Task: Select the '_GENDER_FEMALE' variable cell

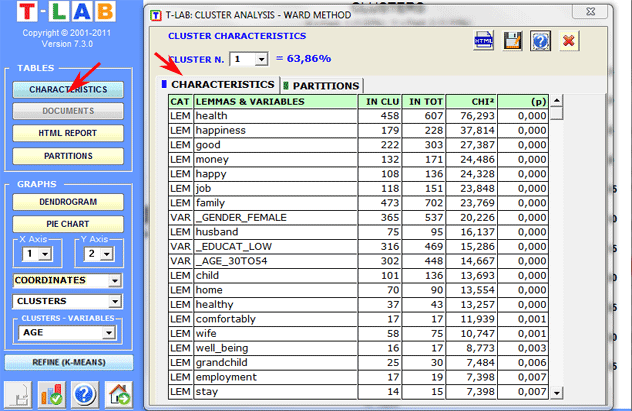Action: click(276, 218)
